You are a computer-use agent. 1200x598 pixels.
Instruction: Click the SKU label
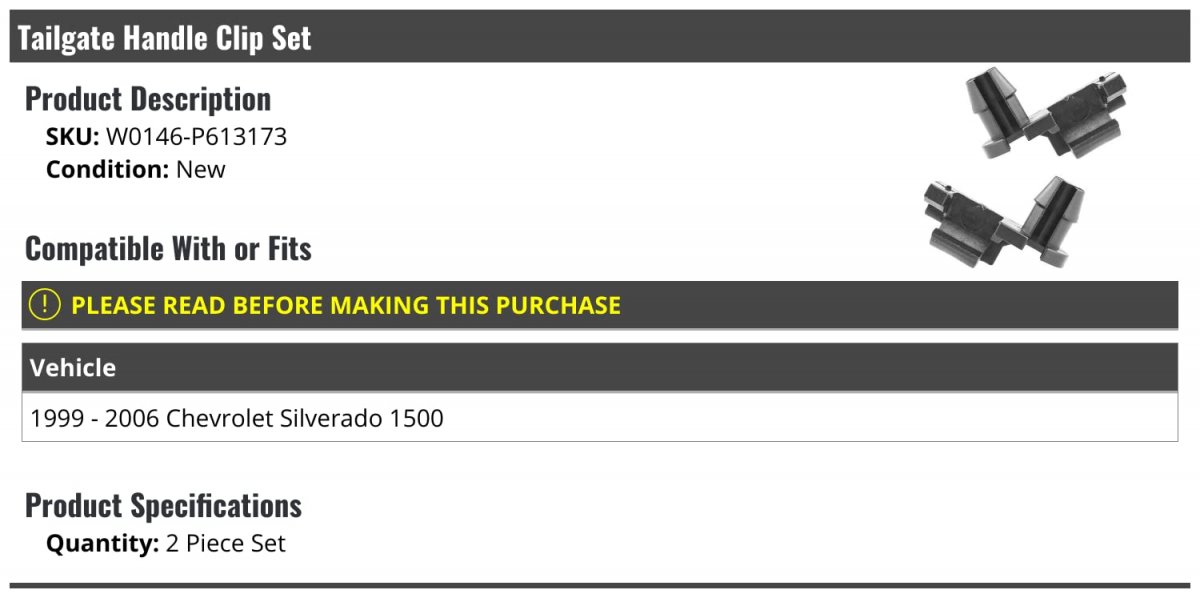[73, 137]
